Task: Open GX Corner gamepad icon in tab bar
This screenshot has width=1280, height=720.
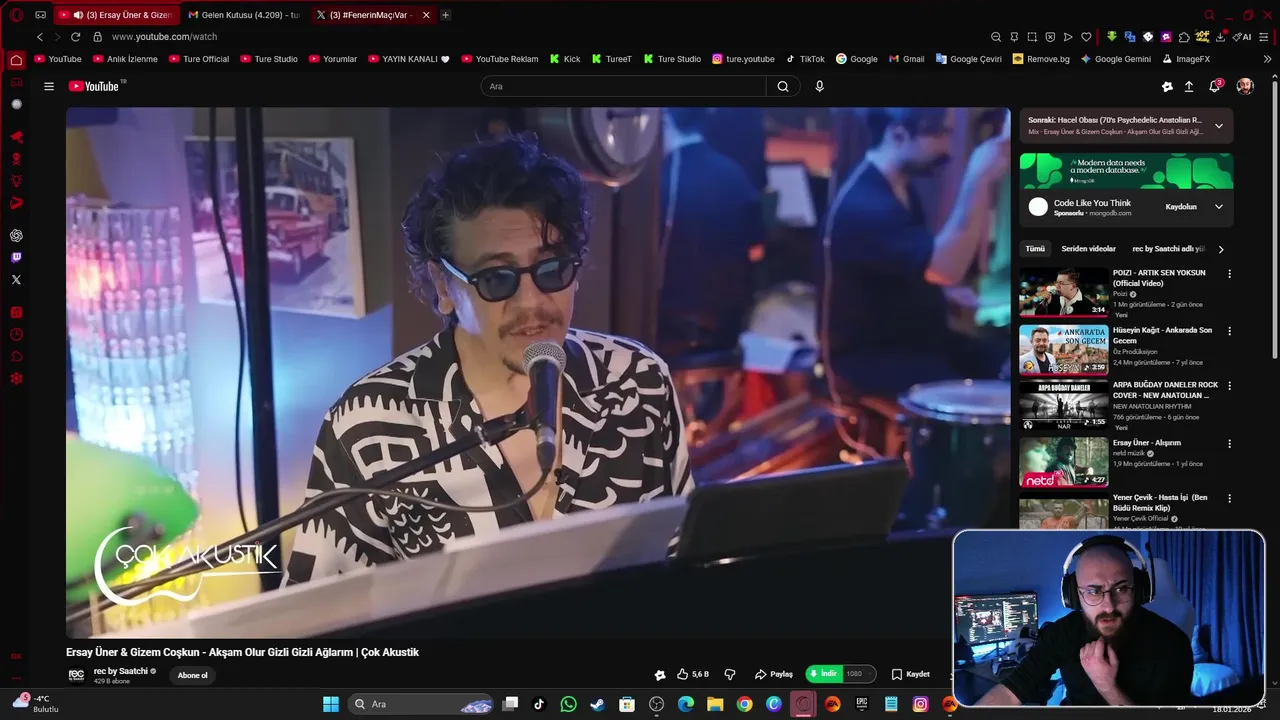Action: 40,15
